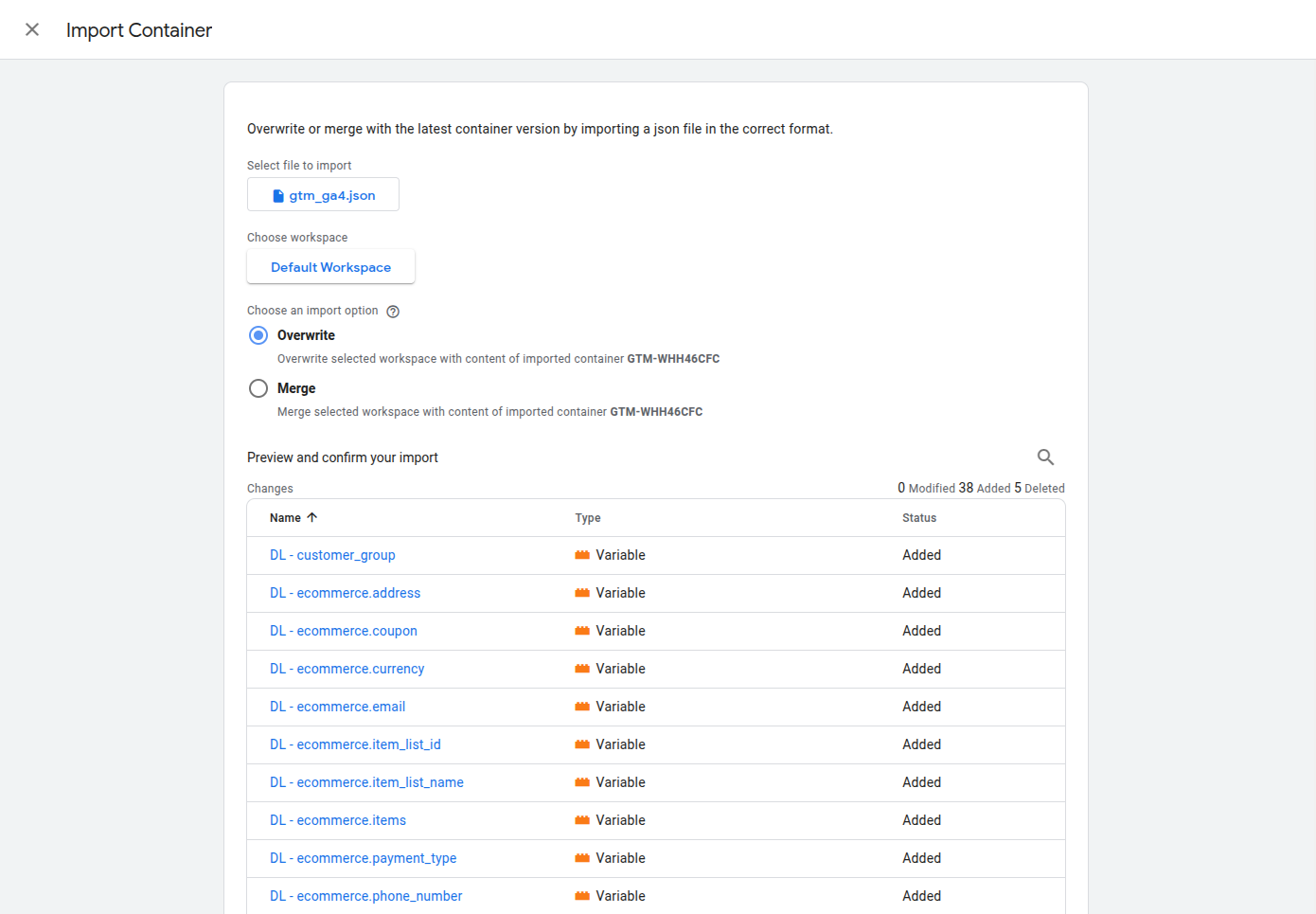Open the Default Workspace selector

(330, 267)
